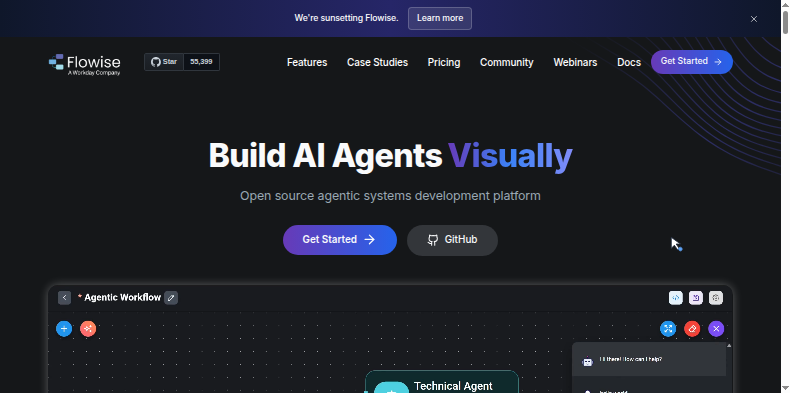Click the save workflow icon

[696, 298]
